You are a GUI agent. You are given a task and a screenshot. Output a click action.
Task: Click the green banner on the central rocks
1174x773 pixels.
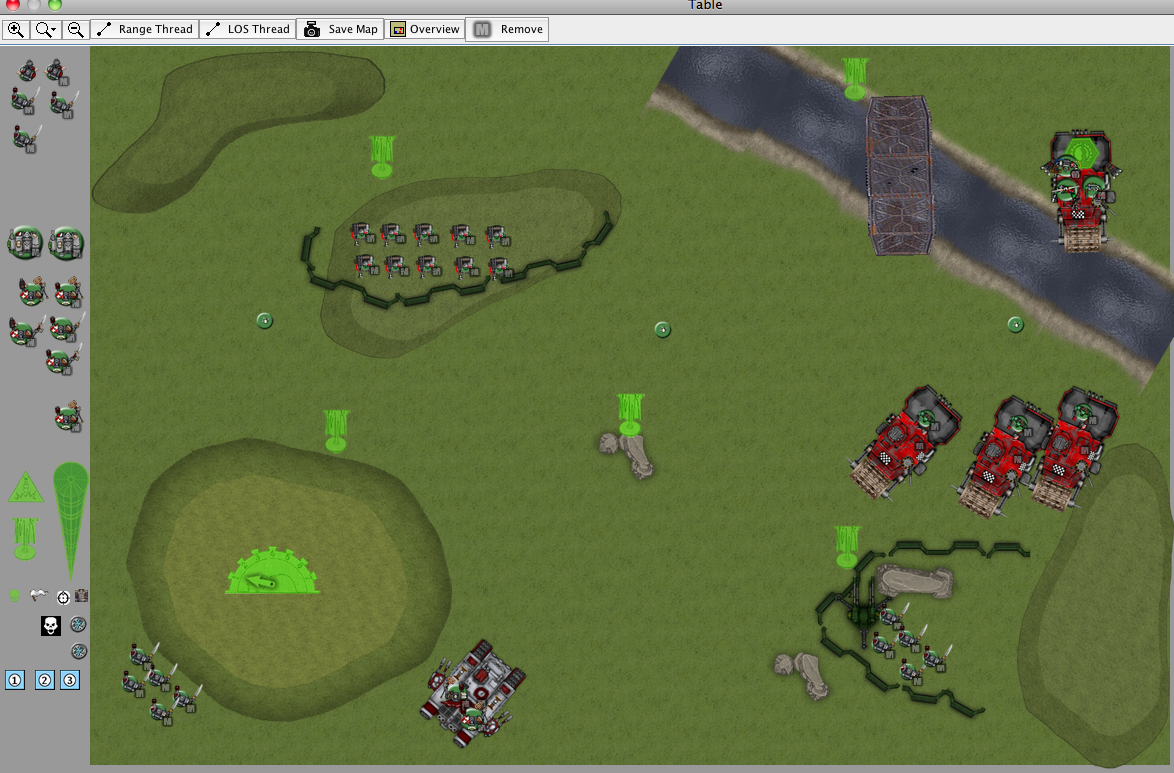point(630,415)
